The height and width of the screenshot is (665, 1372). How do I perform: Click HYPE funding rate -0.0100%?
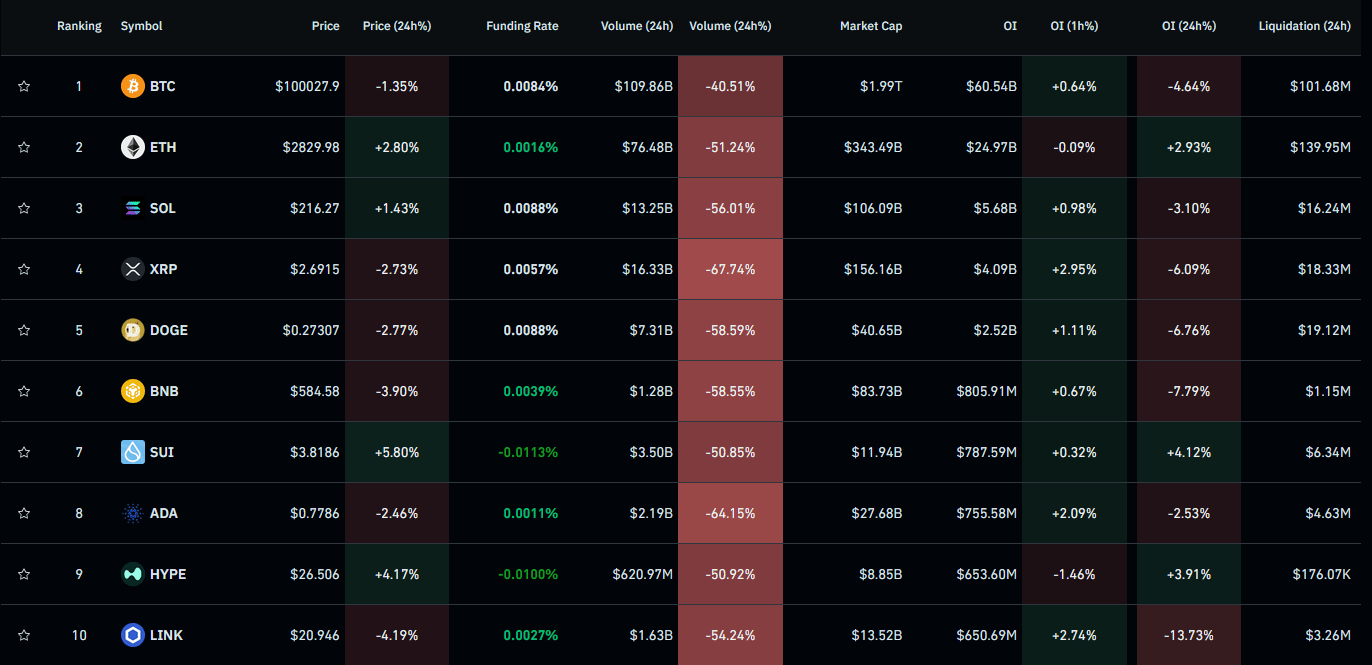tap(528, 575)
